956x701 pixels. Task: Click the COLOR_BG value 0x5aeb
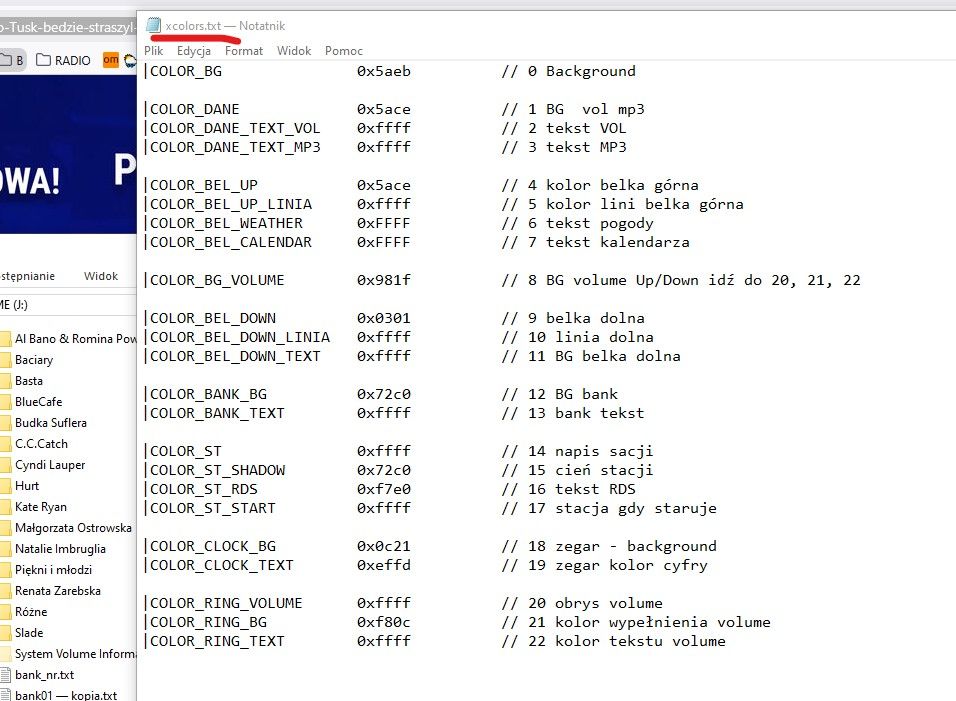(x=383, y=71)
